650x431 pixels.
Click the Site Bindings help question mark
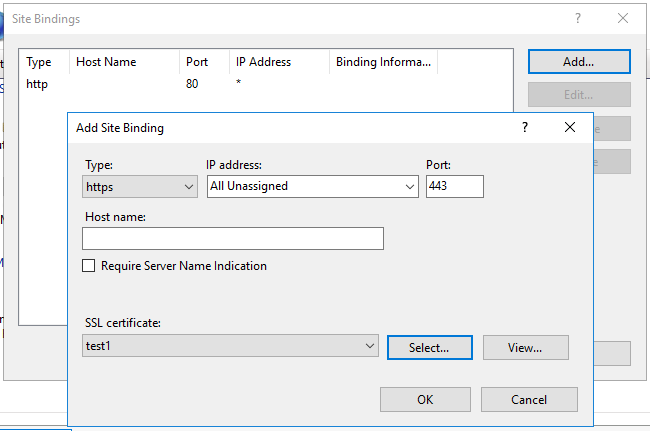coord(578,19)
